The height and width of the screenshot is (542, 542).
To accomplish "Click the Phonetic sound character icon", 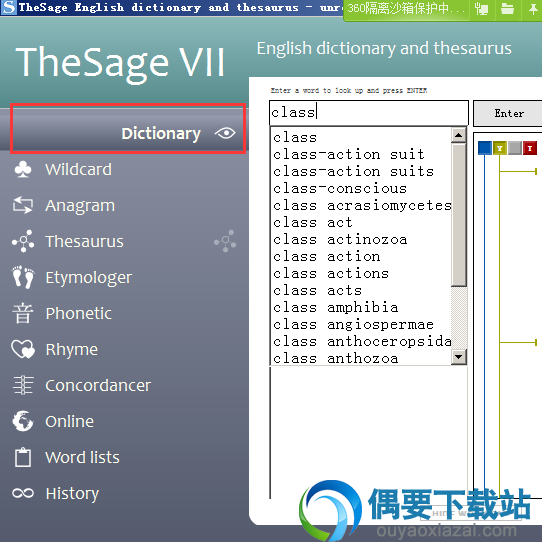I will (23, 313).
